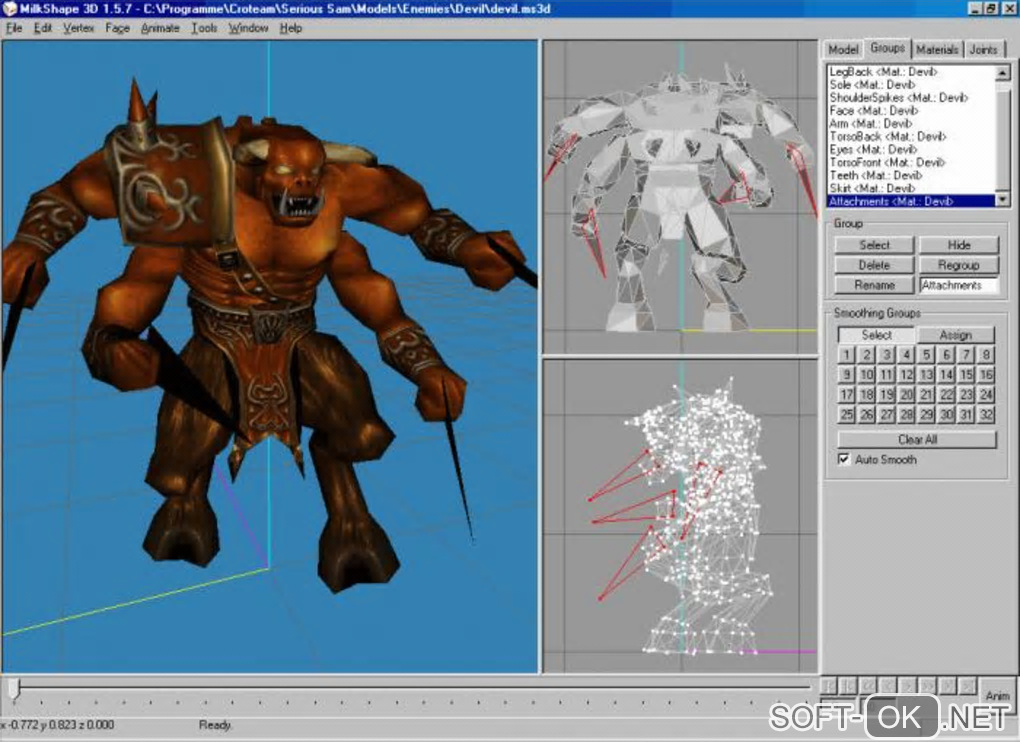Select smoothing group number 1
The width and height of the screenshot is (1020, 742).
tap(847, 354)
